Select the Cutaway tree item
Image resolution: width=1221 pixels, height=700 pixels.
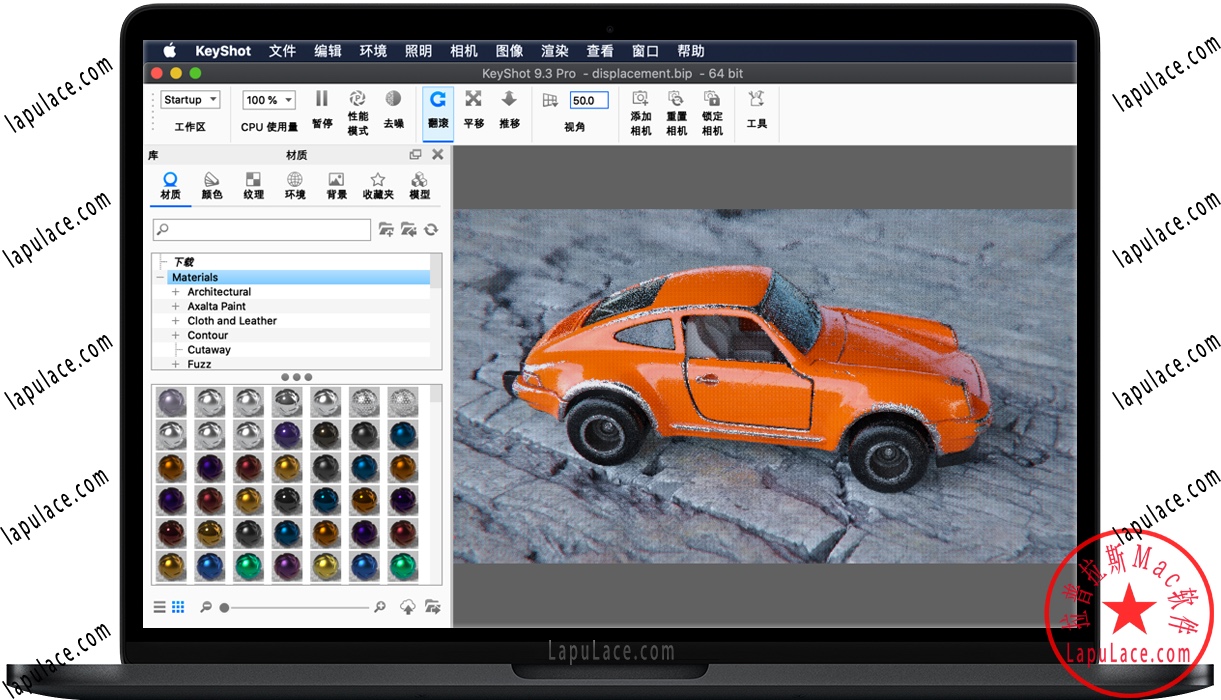209,350
